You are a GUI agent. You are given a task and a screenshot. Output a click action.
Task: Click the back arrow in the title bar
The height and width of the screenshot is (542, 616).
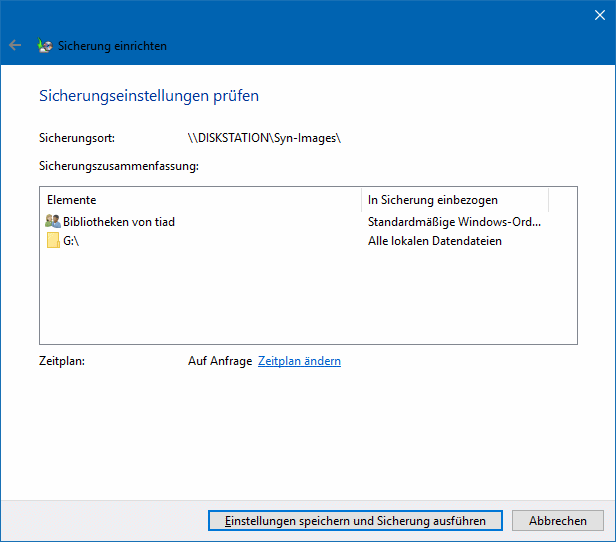(x=15, y=45)
